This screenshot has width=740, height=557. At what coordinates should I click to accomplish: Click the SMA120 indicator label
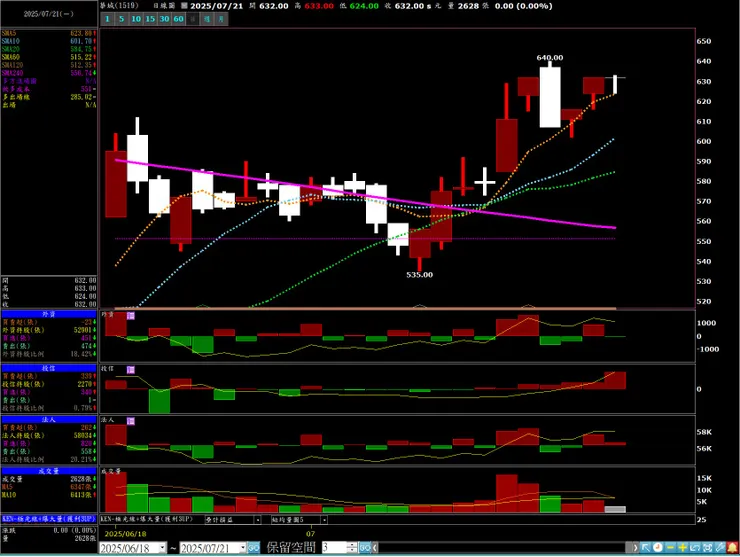click(x=12, y=65)
